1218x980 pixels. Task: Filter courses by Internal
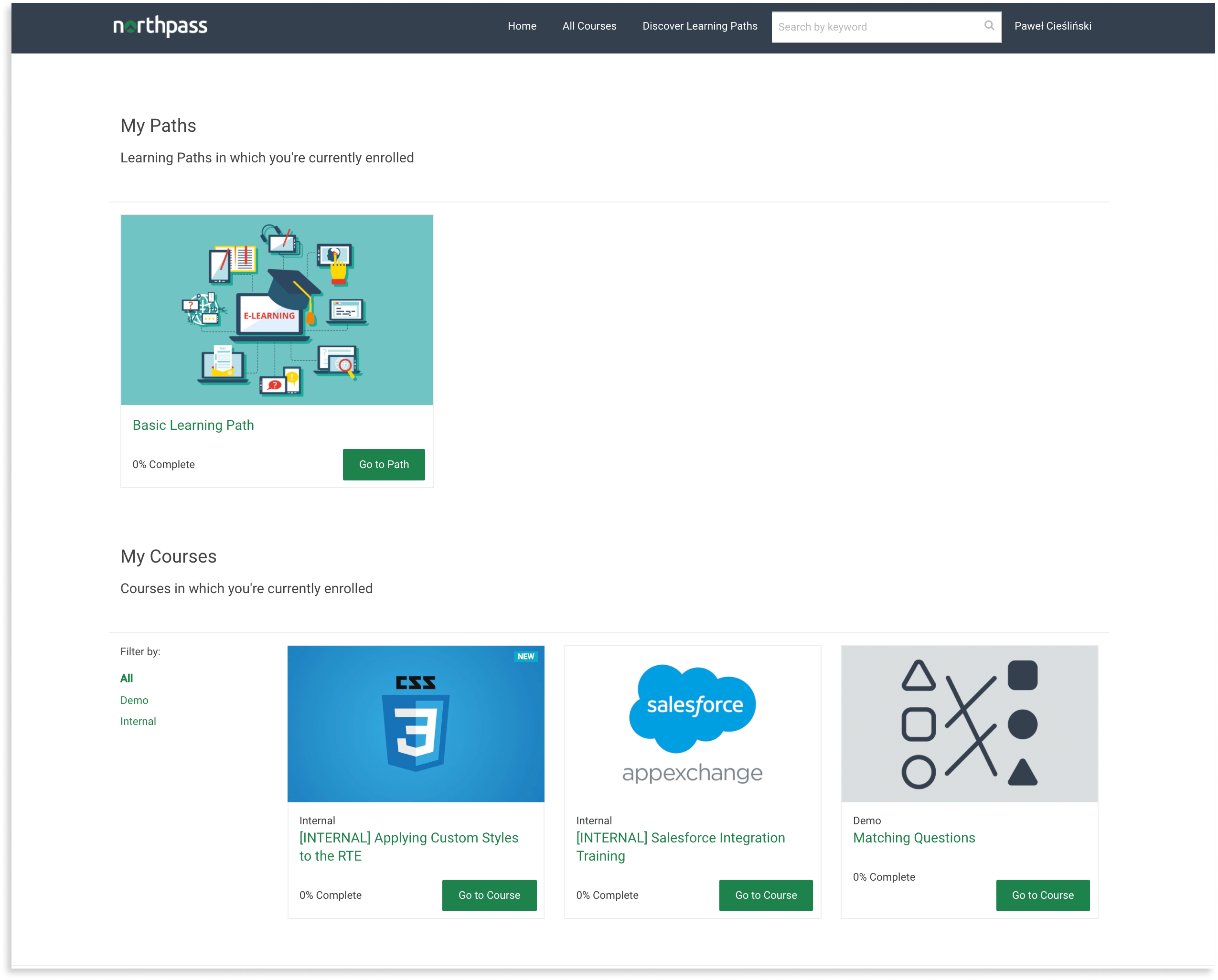coord(138,721)
